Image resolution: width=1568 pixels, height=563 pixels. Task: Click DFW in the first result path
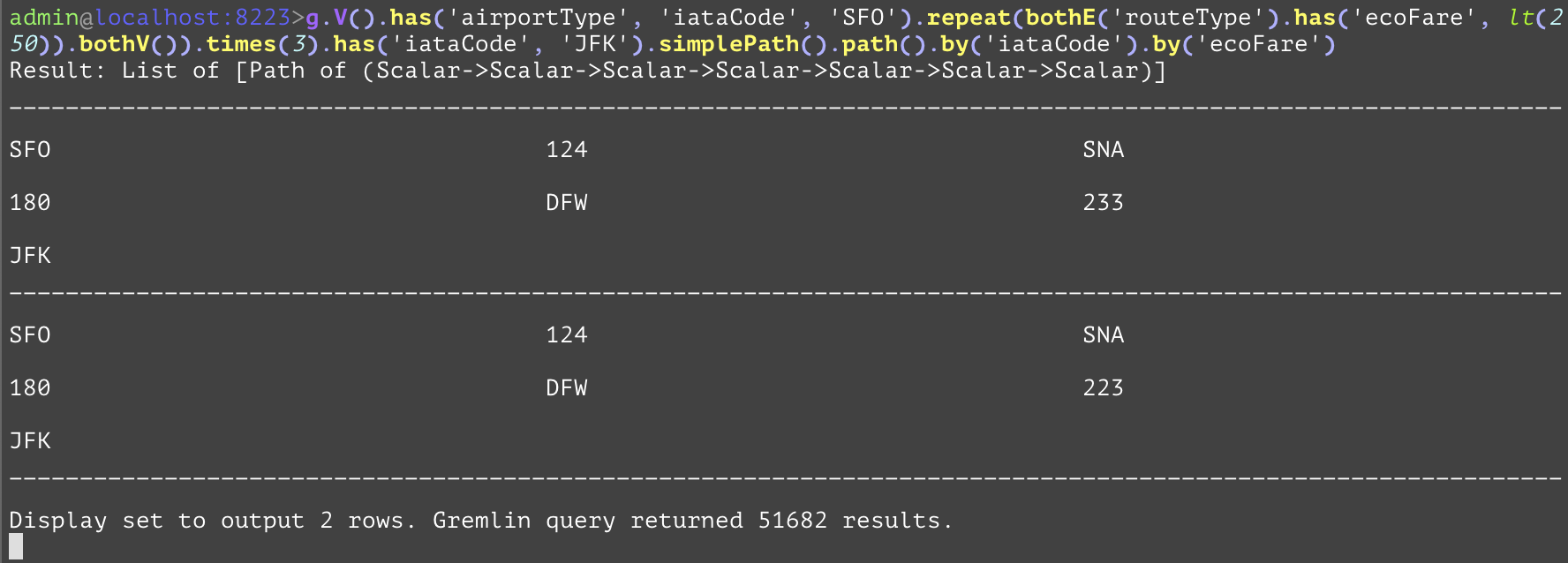(x=566, y=203)
